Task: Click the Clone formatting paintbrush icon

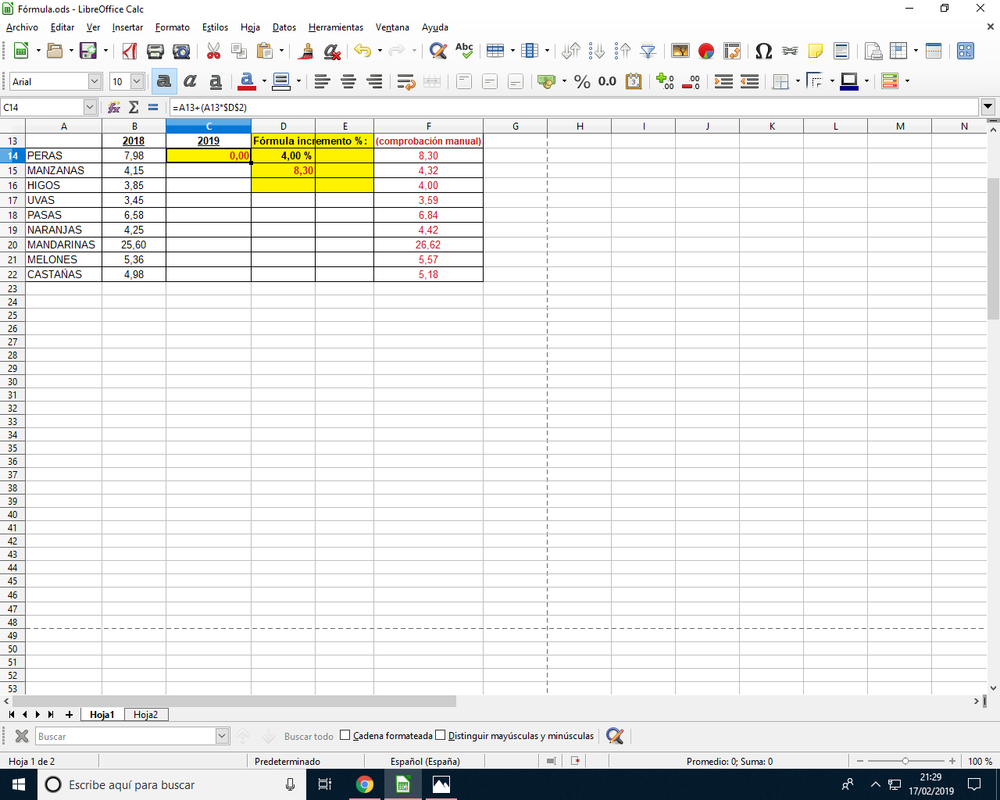Action: [306, 50]
